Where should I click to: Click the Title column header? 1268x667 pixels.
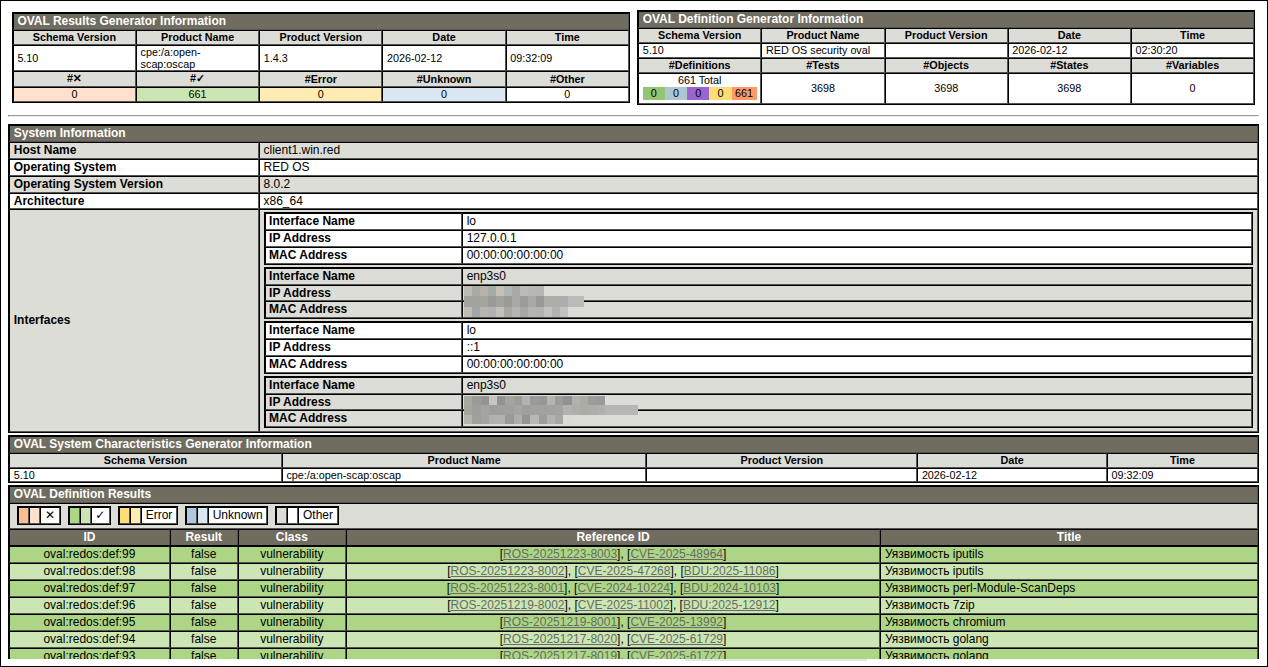1068,537
